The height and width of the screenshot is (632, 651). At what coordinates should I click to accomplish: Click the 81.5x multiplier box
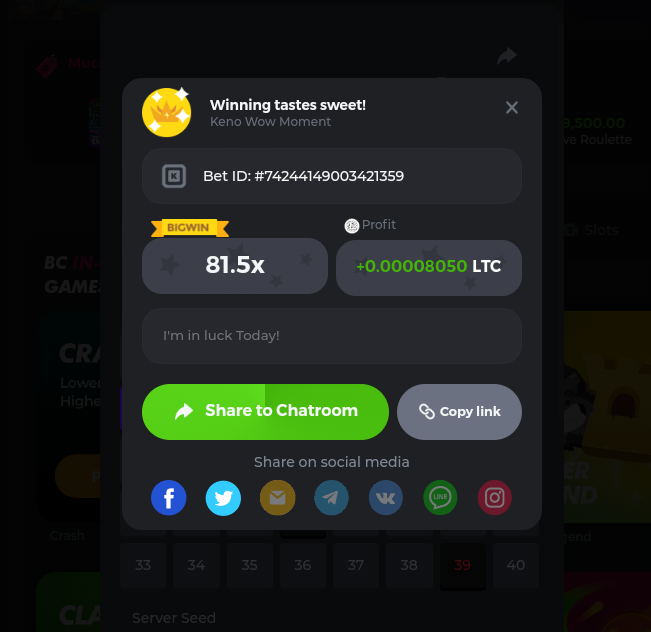pos(235,266)
